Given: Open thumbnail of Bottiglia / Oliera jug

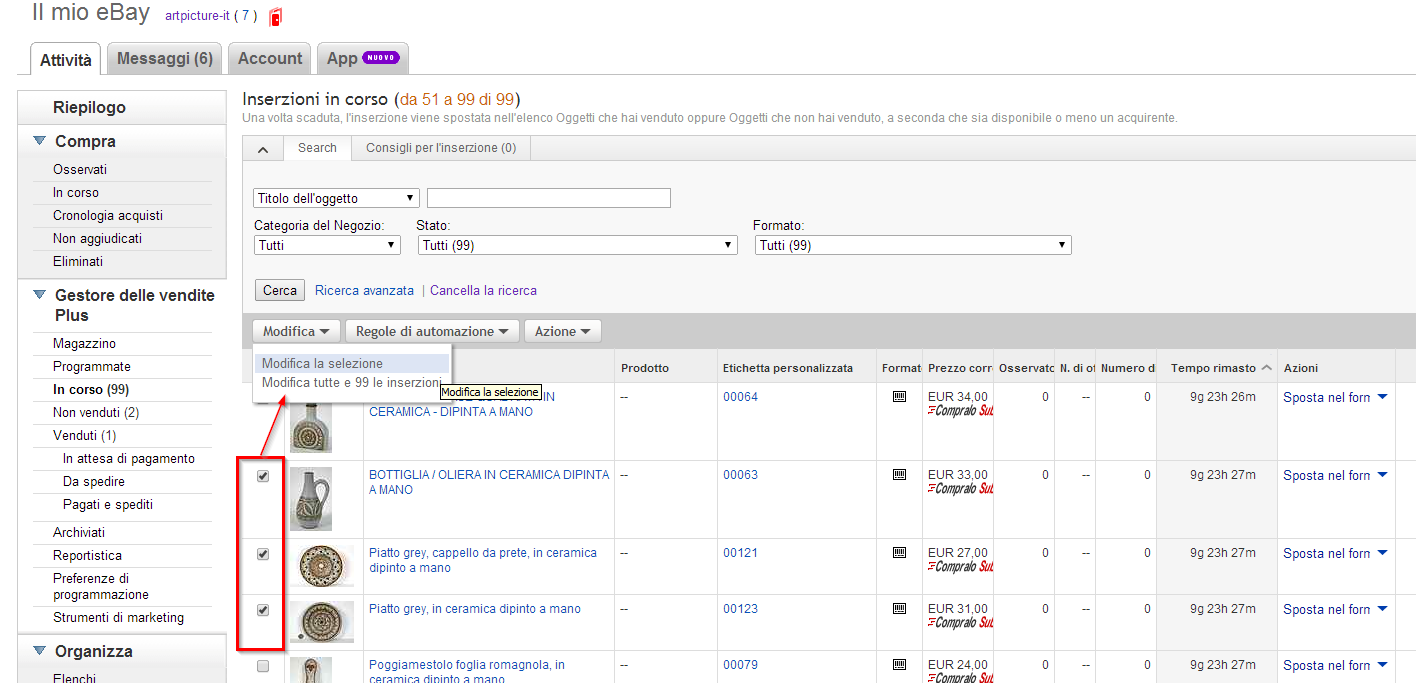Looking at the screenshot, I should tap(311, 498).
